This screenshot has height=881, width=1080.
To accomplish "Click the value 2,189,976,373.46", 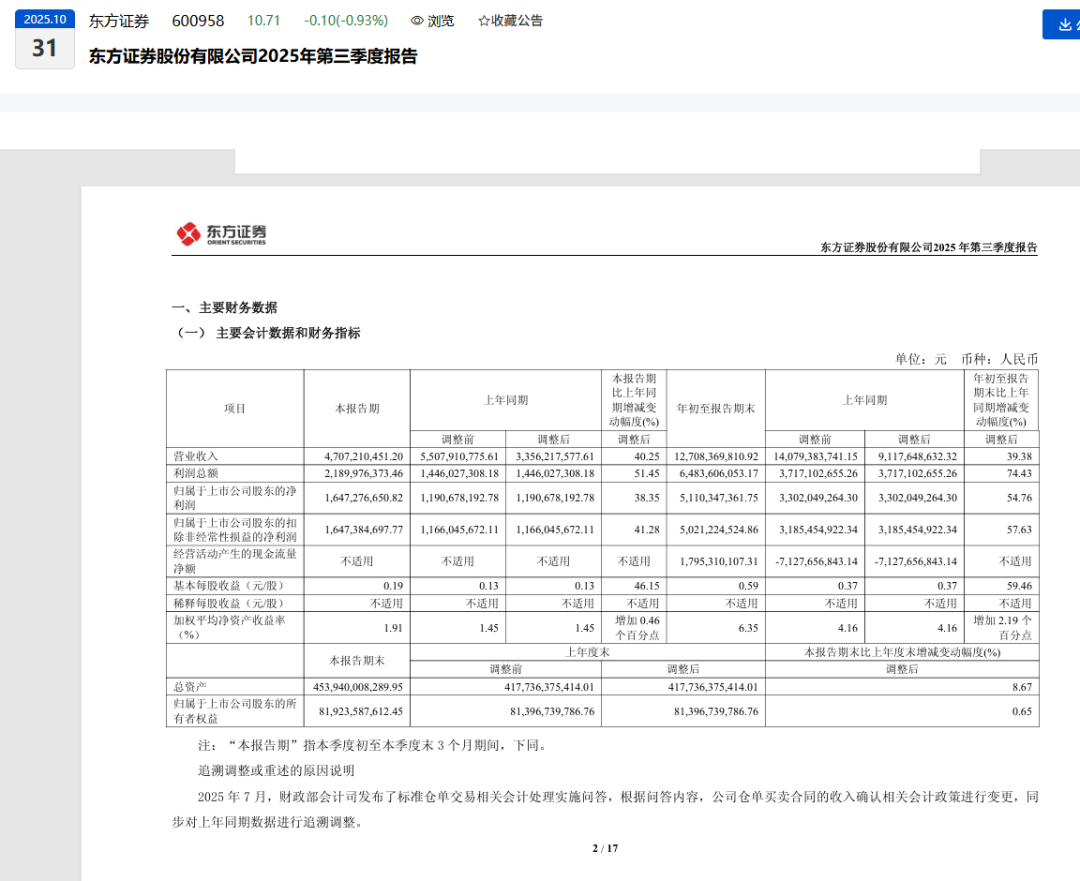I will pyautogui.click(x=363, y=473).
